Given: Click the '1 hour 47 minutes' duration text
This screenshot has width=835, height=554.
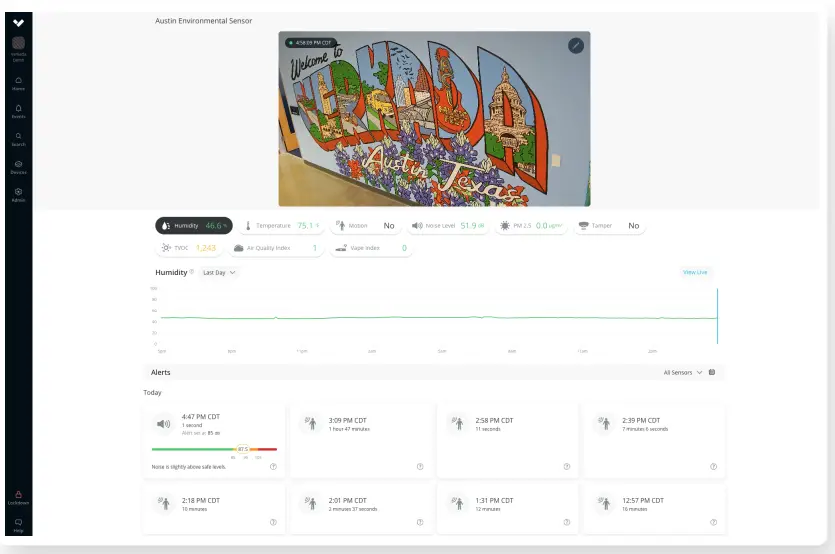Looking at the screenshot, I should click(349, 429).
